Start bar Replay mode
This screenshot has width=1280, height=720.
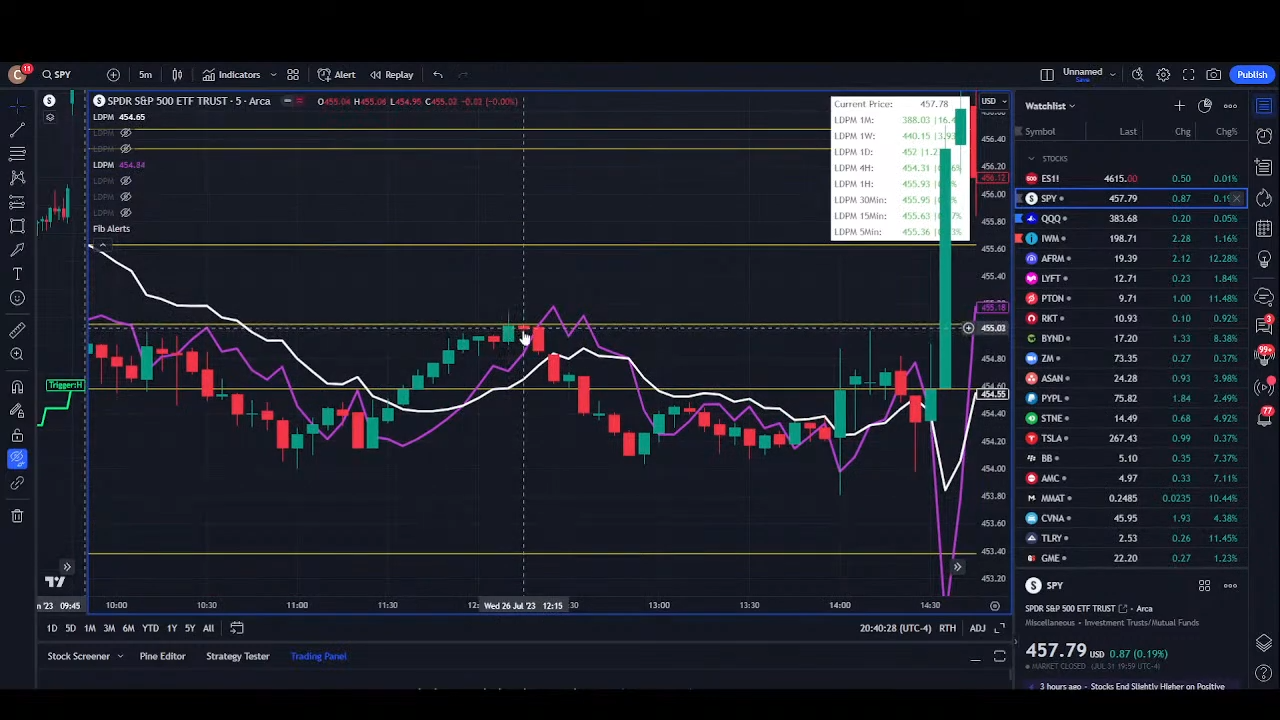(x=391, y=75)
